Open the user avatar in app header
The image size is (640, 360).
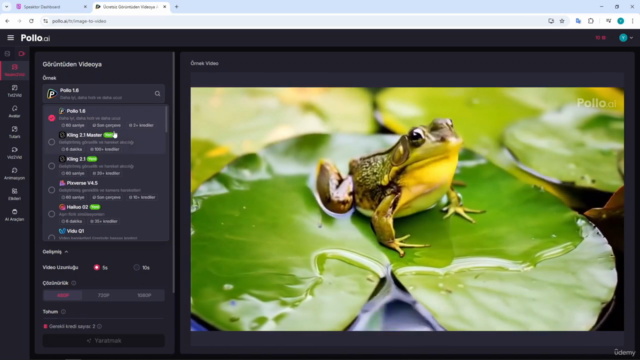point(623,38)
